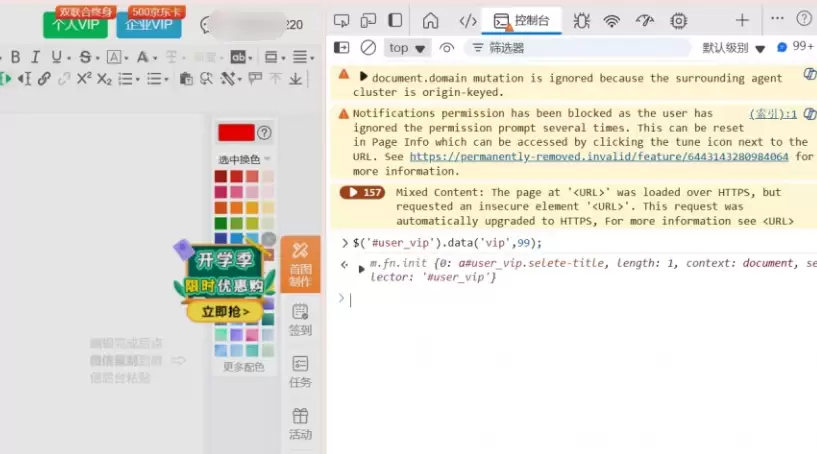Open the 任务 tasks sidebar item

point(301,372)
